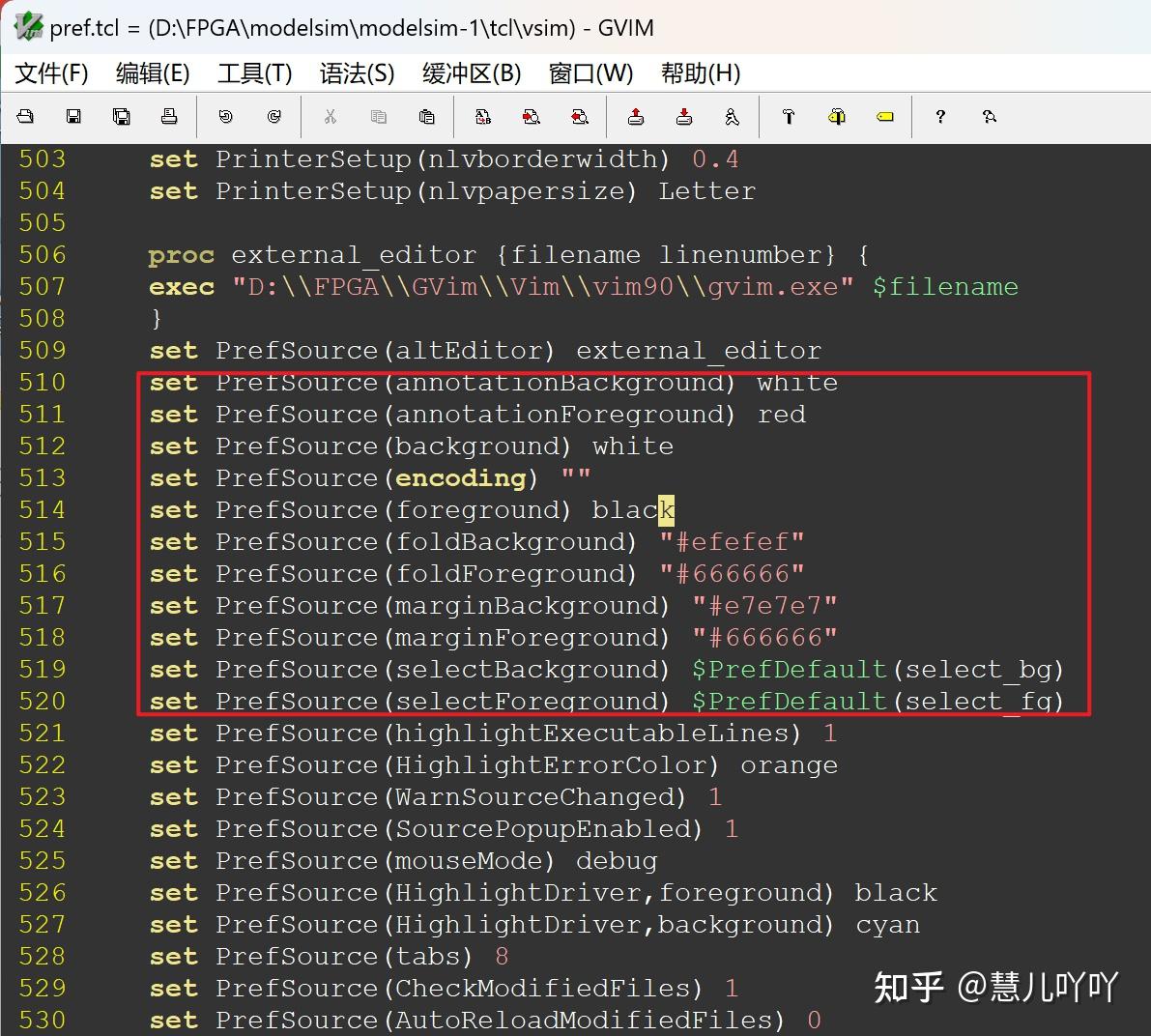This screenshot has width=1151, height=1036.
Task: Click the Save All toolbar icon
Action: (121, 116)
